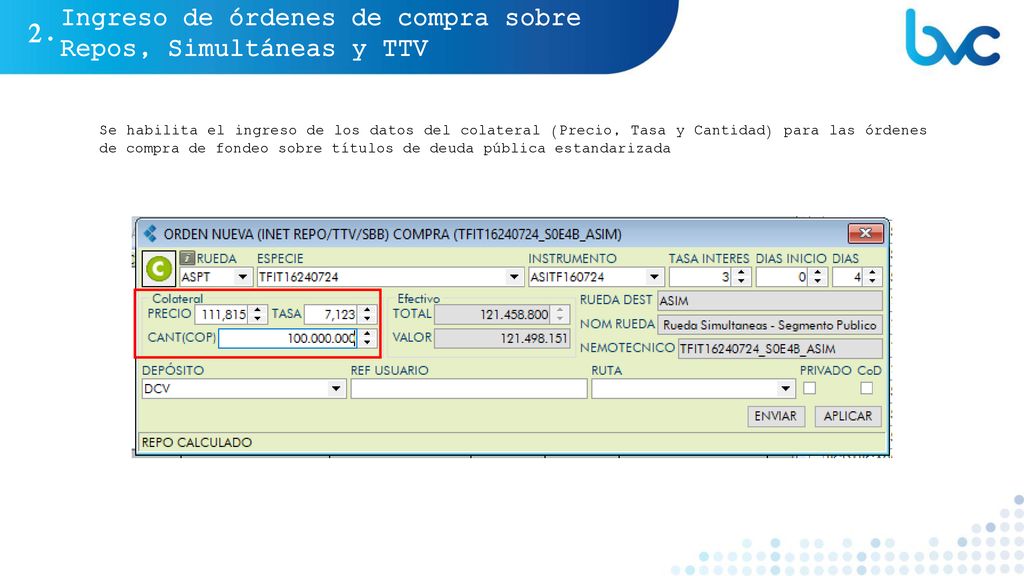
Task: Click the DIAS field showing 4
Action: 849,277
